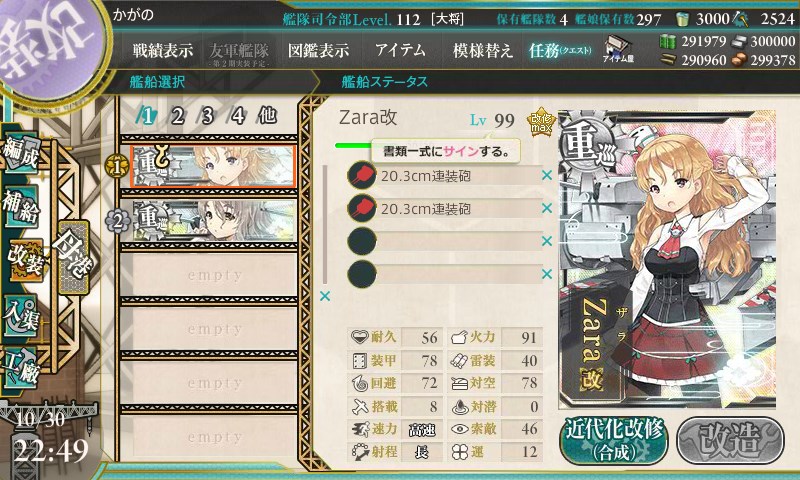Select the 改装 remodel side icon
Image resolution: width=800 pixels, height=480 pixels.
pyautogui.click(x=26, y=260)
